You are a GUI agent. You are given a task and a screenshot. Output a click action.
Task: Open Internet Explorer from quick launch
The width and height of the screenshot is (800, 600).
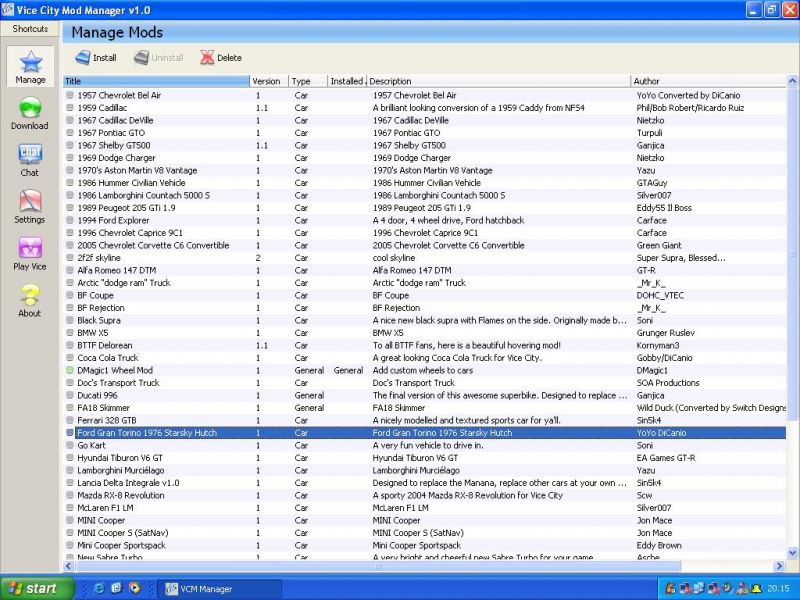(99, 588)
